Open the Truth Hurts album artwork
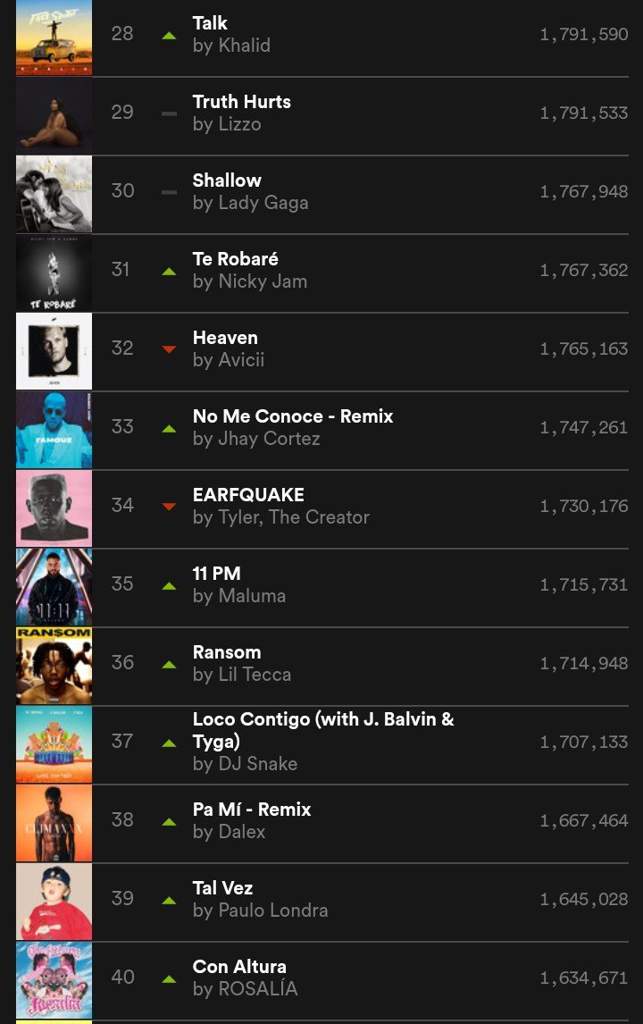Image resolution: width=643 pixels, height=1024 pixels. pos(54,116)
